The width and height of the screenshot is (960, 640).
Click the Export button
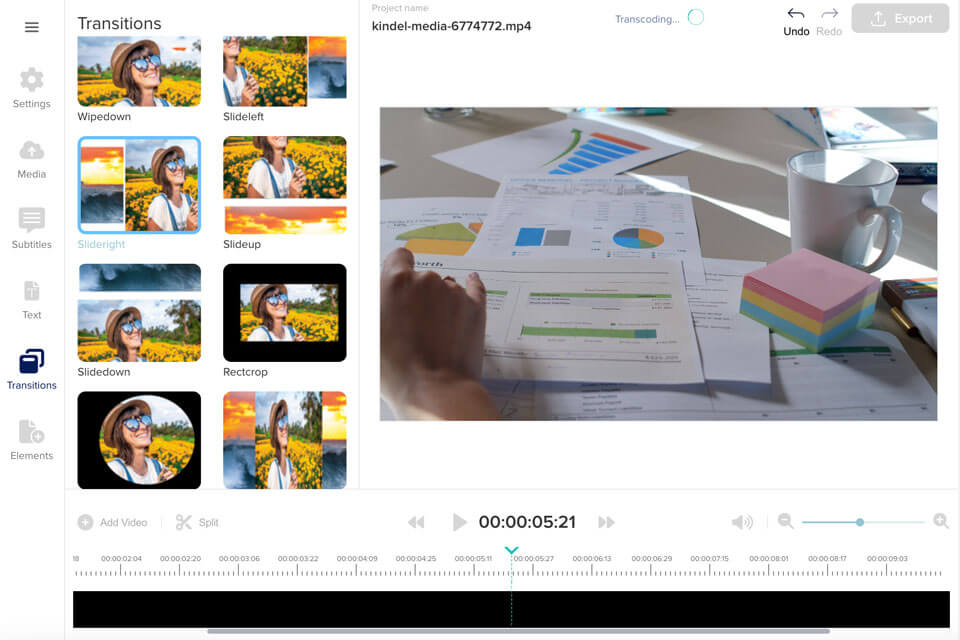pos(900,18)
